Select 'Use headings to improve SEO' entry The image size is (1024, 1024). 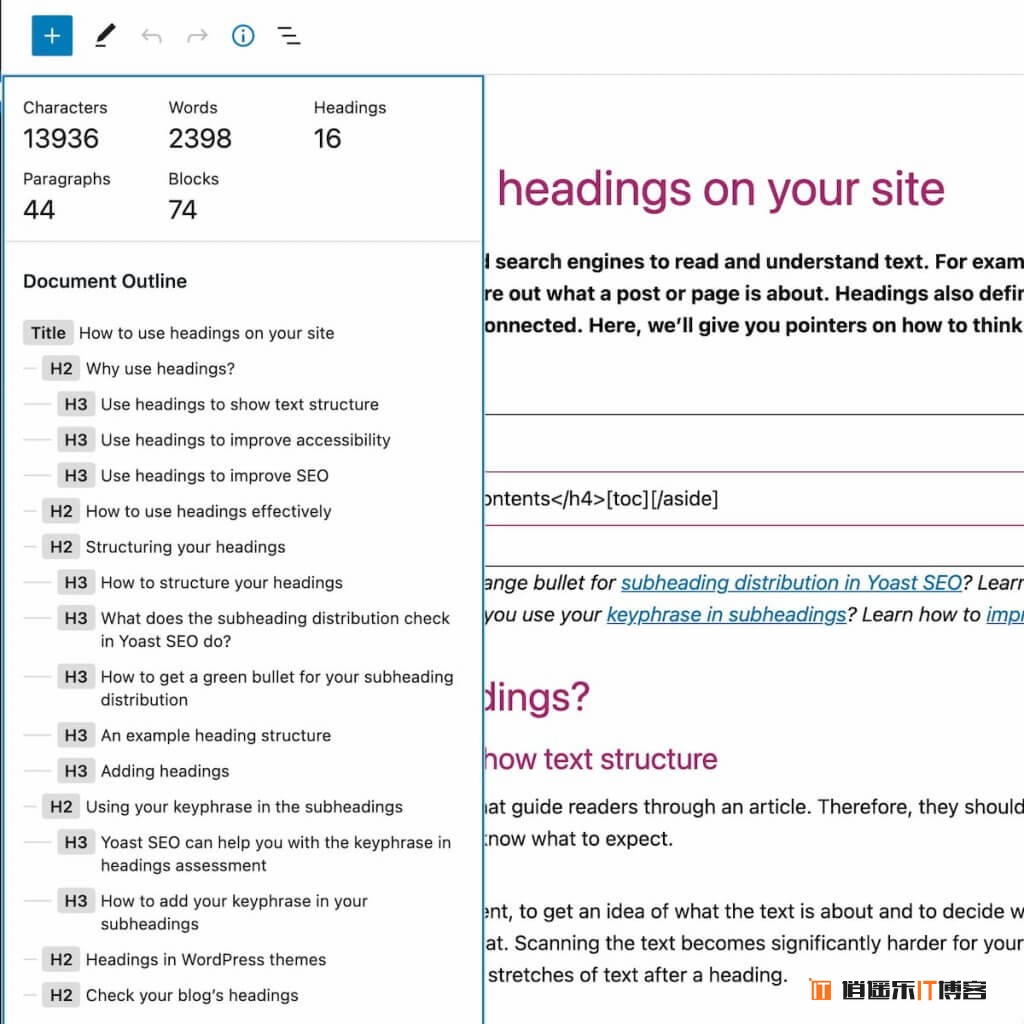pos(193,475)
